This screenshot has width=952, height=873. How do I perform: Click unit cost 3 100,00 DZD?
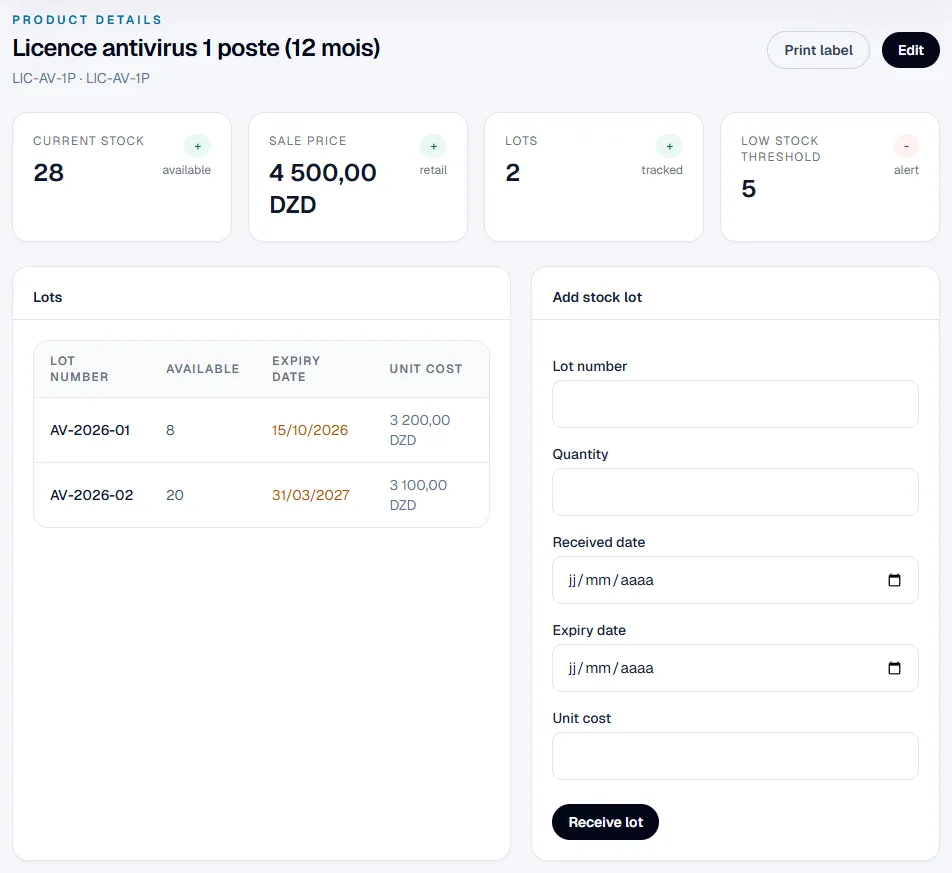click(418, 495)
